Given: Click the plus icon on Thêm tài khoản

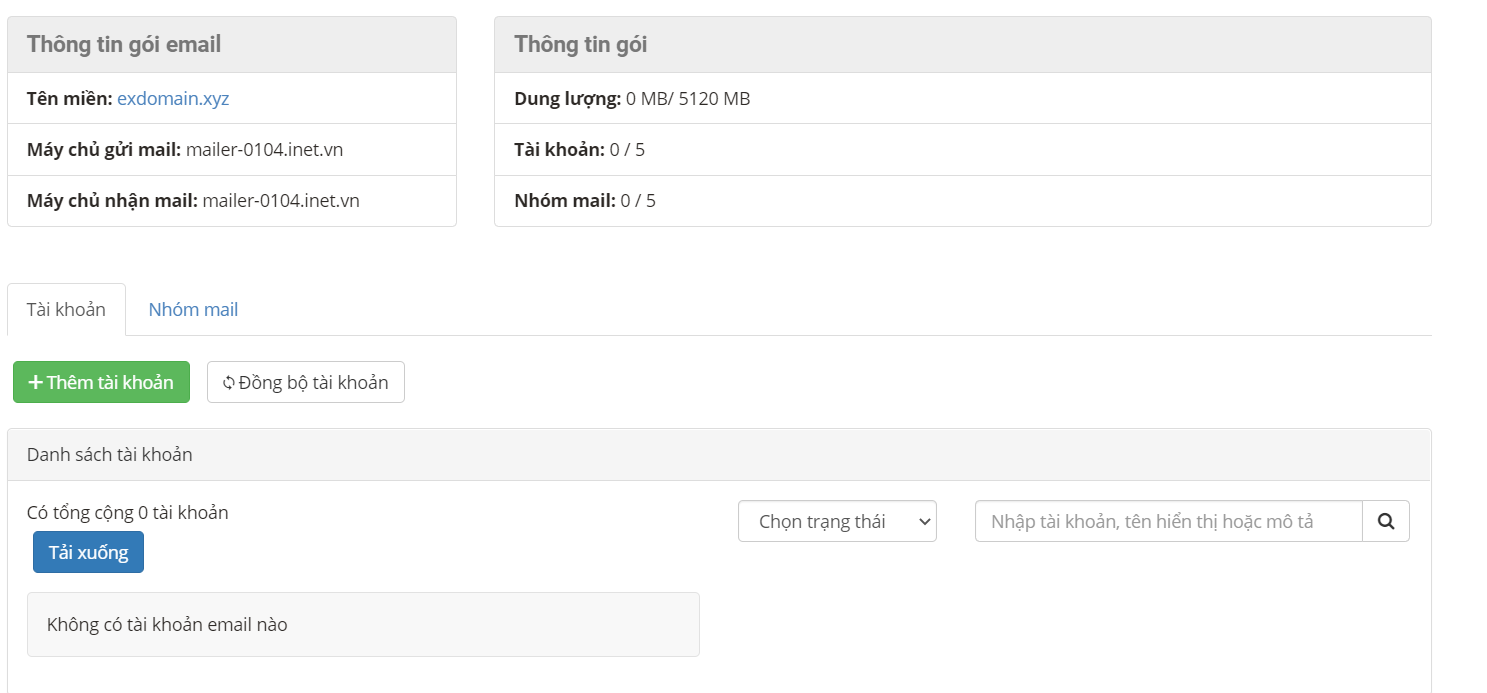Looking at the screenshot, I should point(36,382).
